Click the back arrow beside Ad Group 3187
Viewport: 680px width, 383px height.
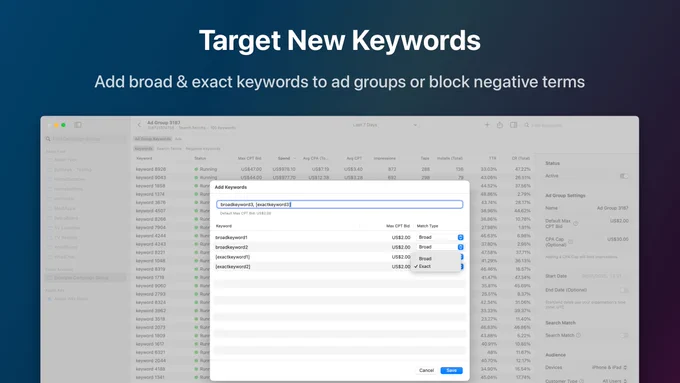139,125
